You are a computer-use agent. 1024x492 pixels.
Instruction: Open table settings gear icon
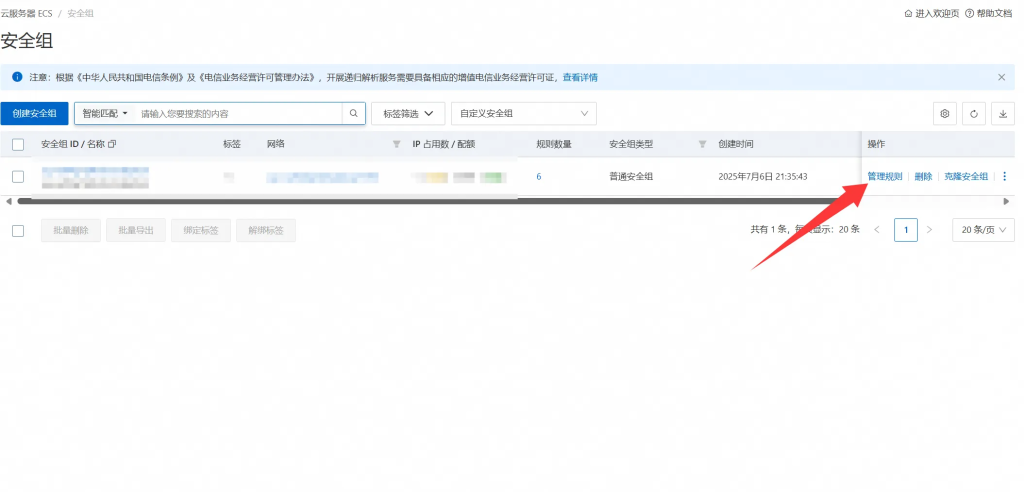tap(945, 114)
